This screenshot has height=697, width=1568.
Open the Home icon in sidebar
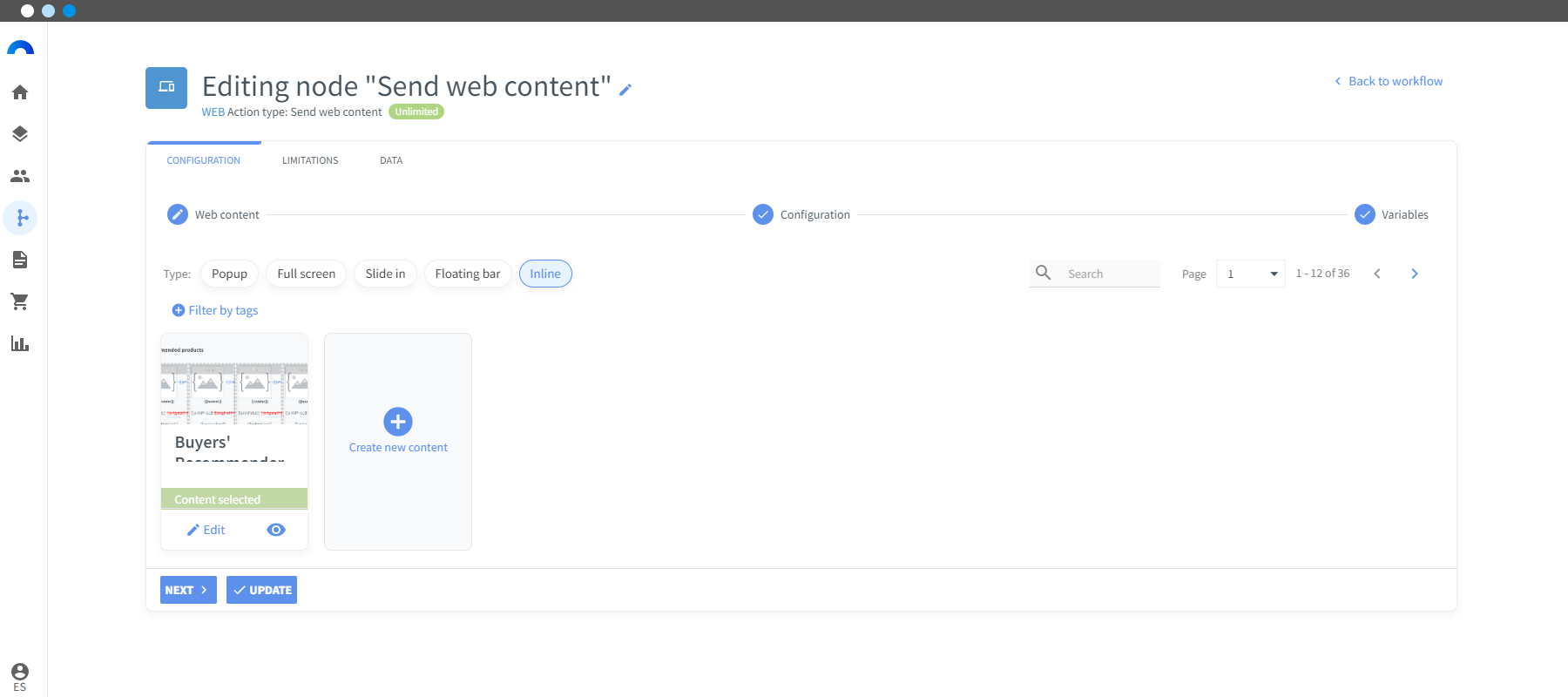pos(20,92)
